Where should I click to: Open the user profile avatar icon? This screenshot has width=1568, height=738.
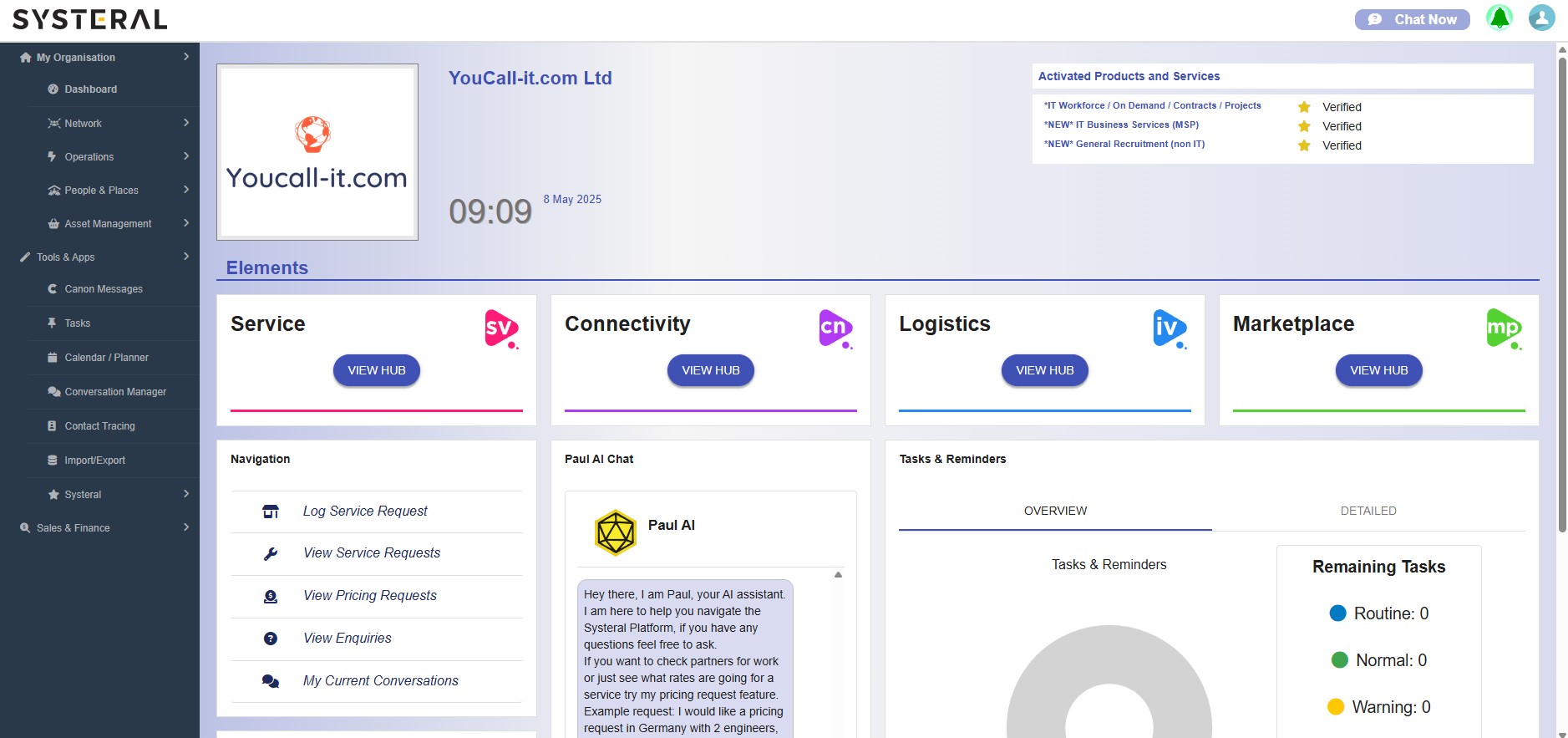click(x=1541, y=18)
